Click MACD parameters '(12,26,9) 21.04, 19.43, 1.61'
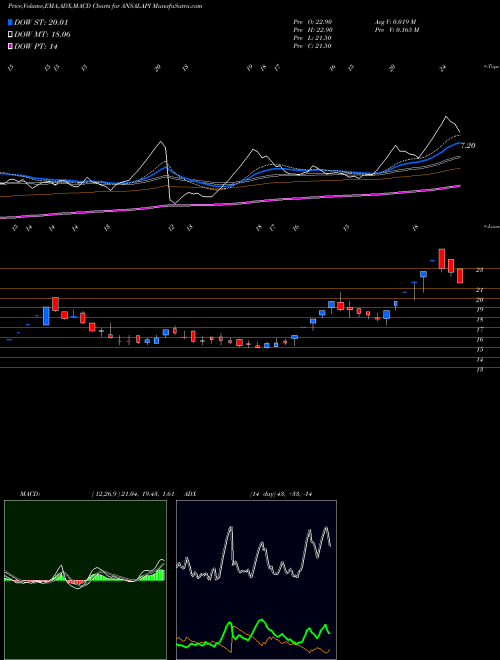Viewport: 500px width, 660px height. click(x=133, y=494)
